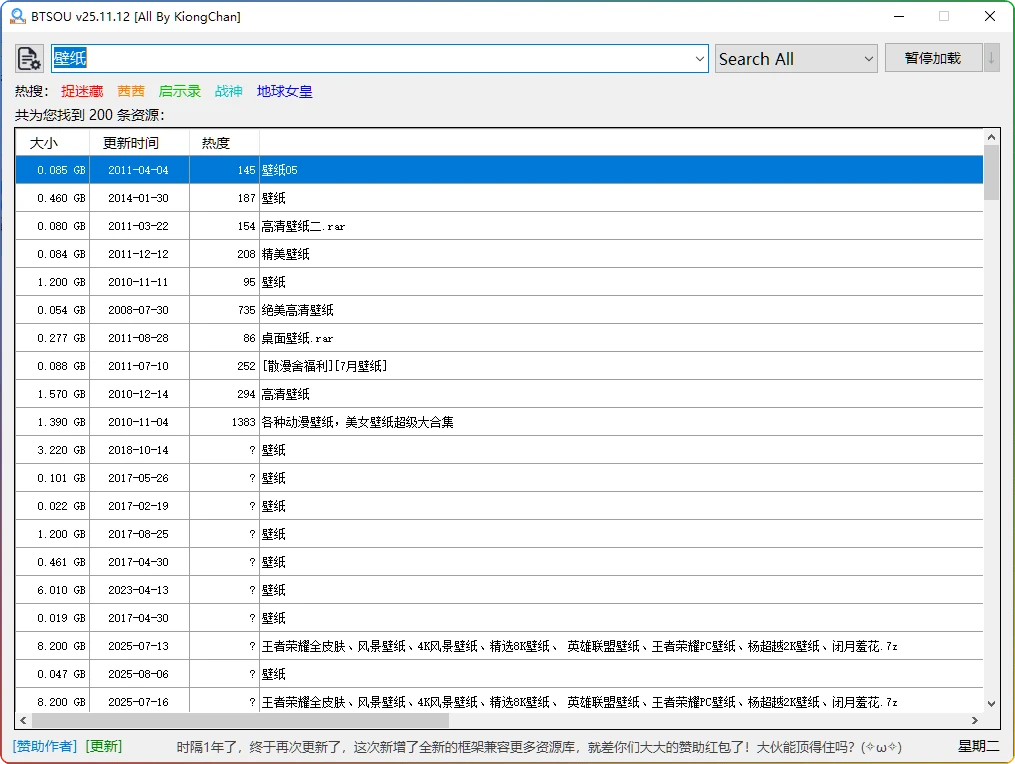1015x764 pixels.
Task: Sort results by the 热度 column
Action: point(214,142)
